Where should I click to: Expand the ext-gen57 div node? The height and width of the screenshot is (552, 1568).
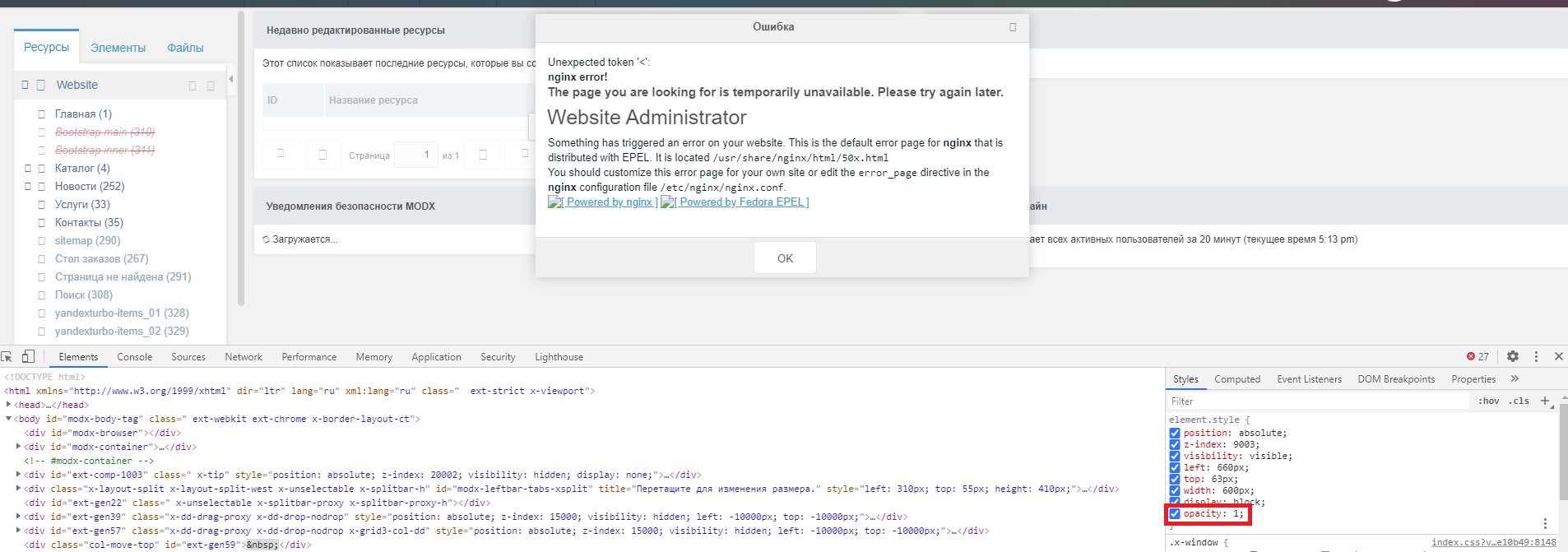(18, 531)
